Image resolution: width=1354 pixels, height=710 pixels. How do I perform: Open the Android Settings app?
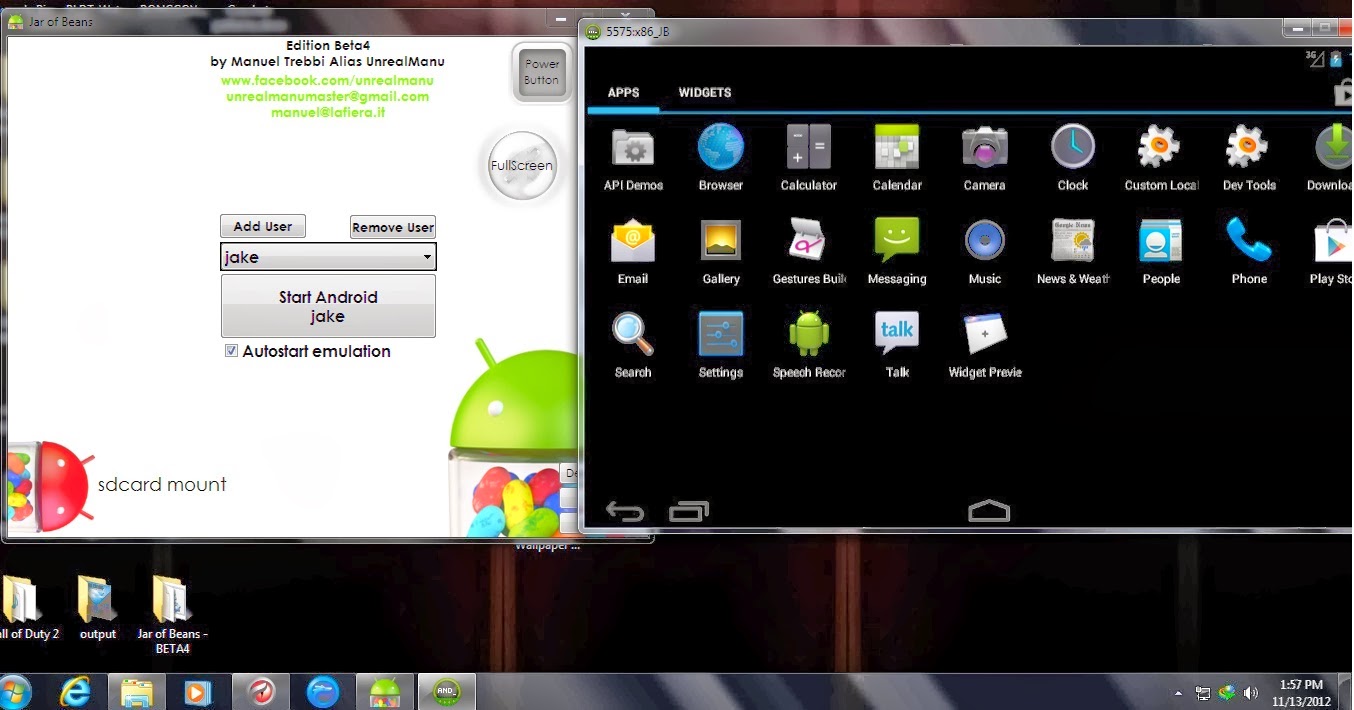(721, 345)
